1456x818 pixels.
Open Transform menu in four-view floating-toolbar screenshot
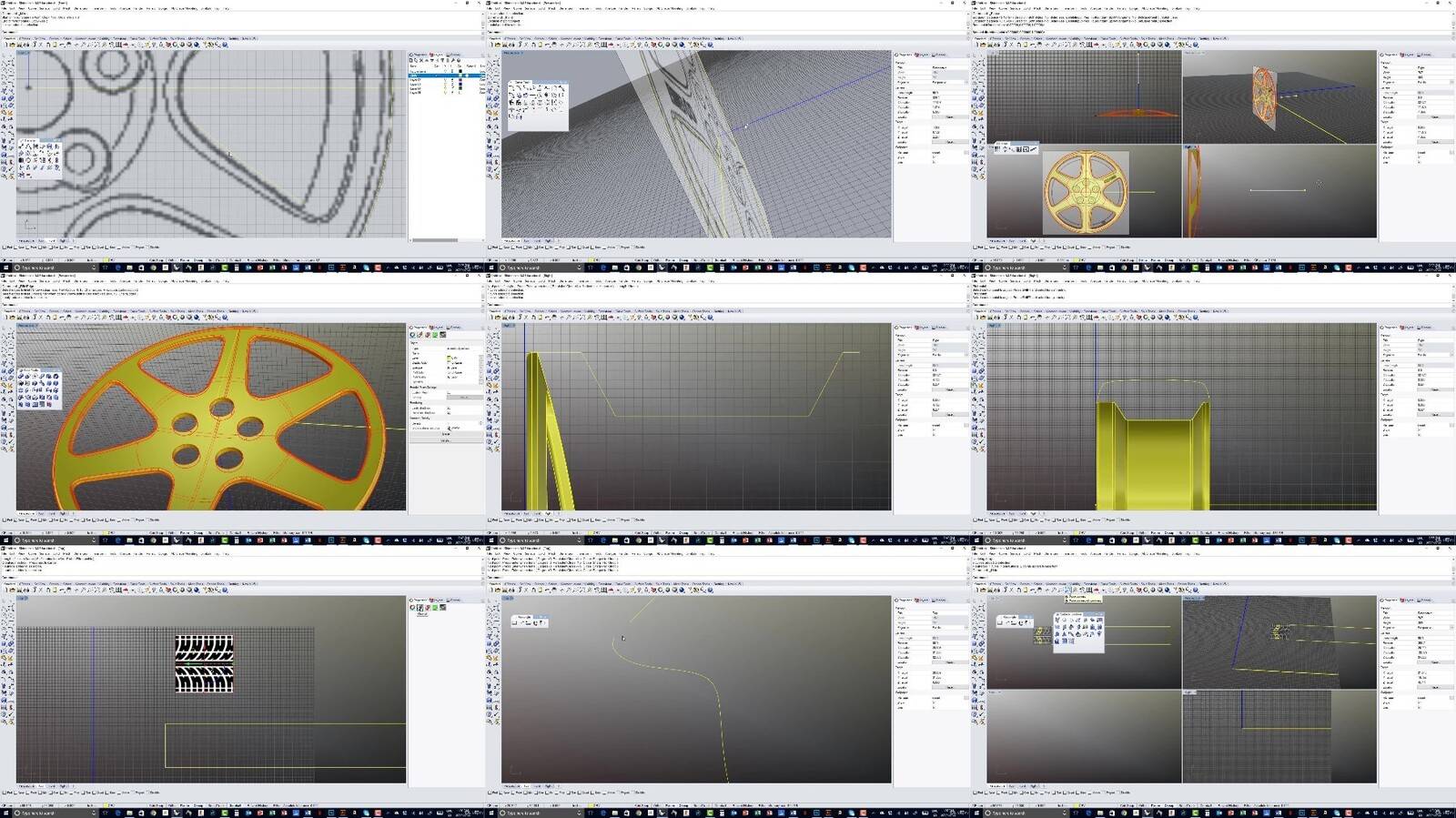pos(1070,554)
